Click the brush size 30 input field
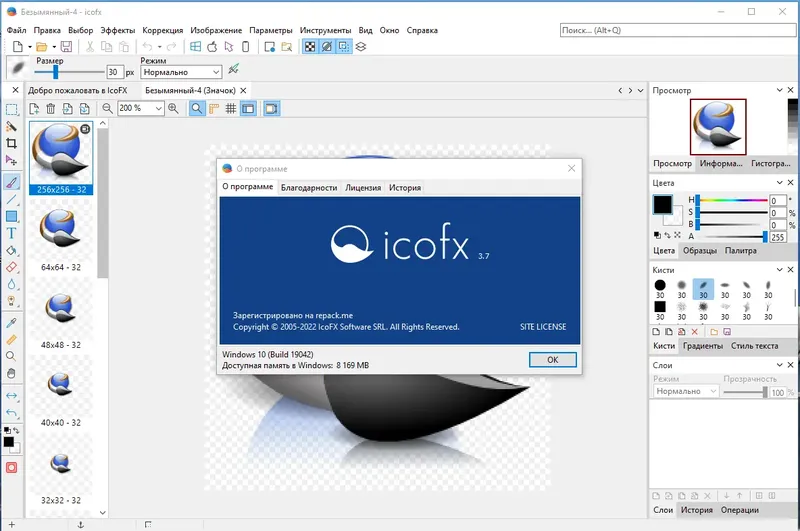Screen dimensions: 800x531 coord(115,72)
